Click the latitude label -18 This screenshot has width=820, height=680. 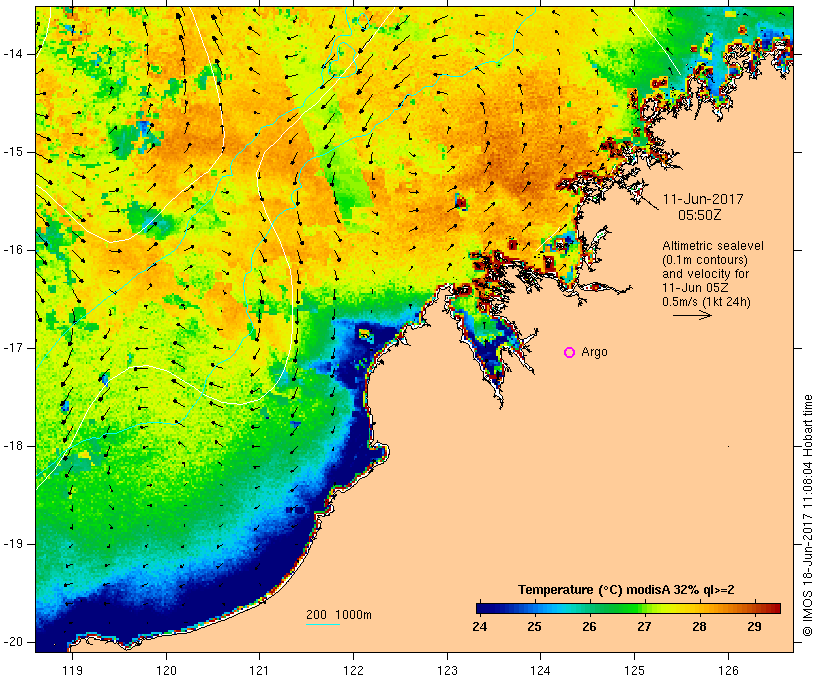tap(13, 446)
